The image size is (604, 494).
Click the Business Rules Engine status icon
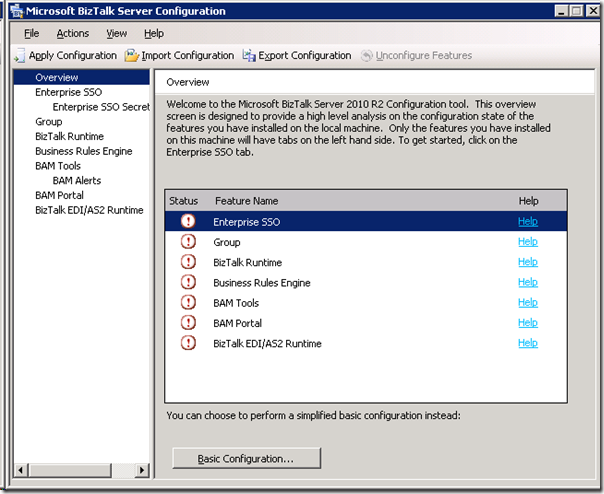[188, 283]
